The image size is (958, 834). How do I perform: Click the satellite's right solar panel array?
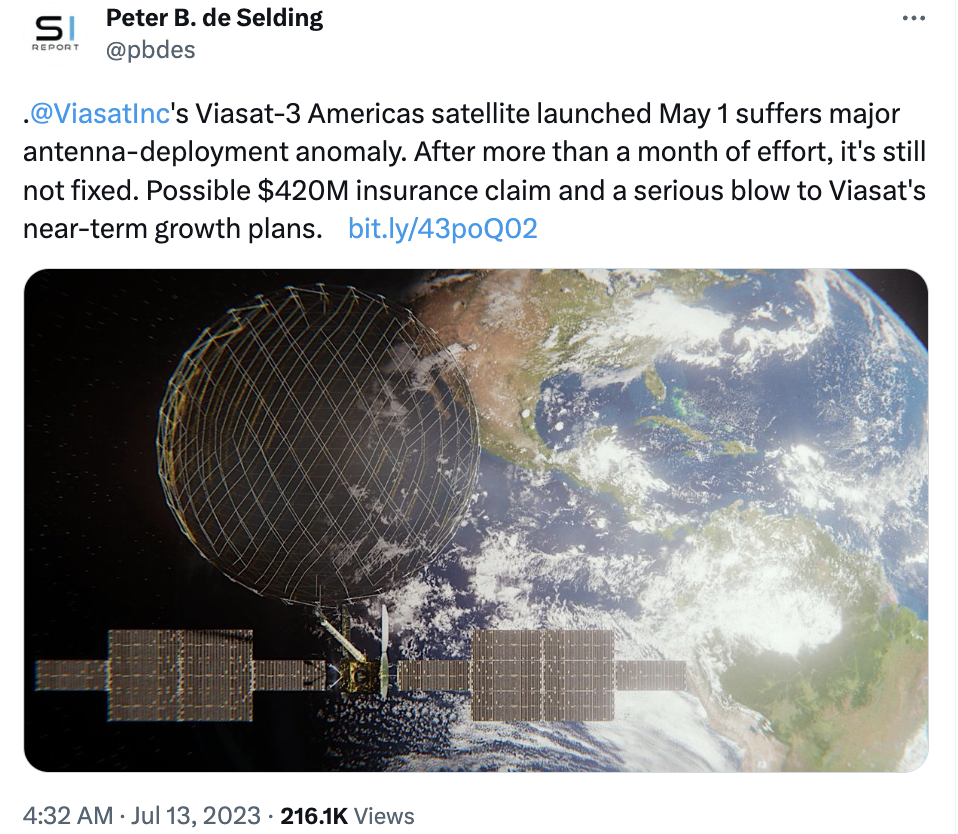pos(543,675)
